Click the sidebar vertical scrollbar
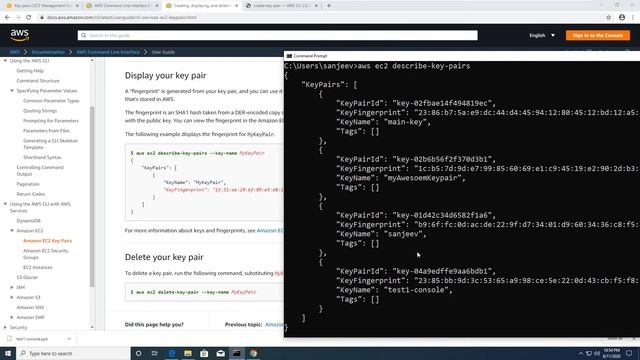The image size is (640, 360). 92,196
